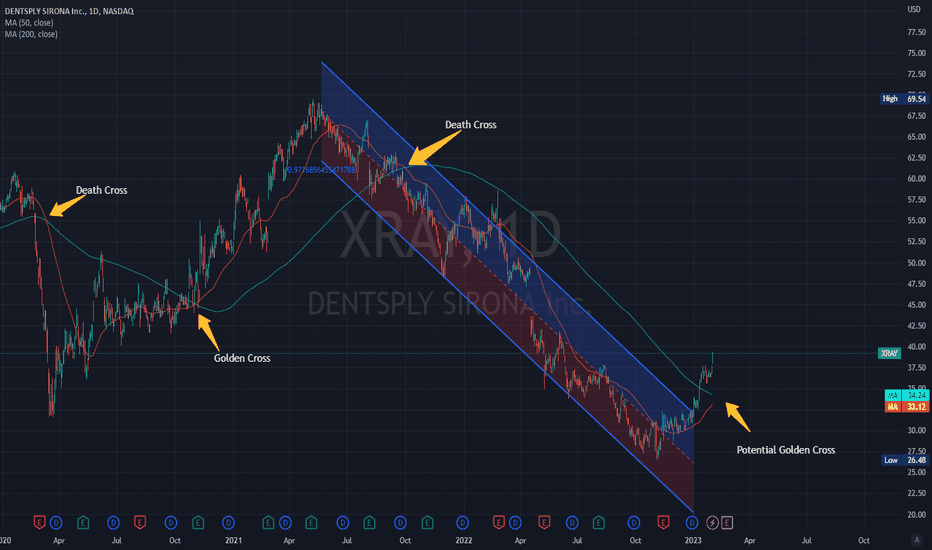This screenshot has height=550, width=932.
Task: Open red earnings marker between Oct 2022 and 2023
Action: pyautogui.click(x=663, y=523)
